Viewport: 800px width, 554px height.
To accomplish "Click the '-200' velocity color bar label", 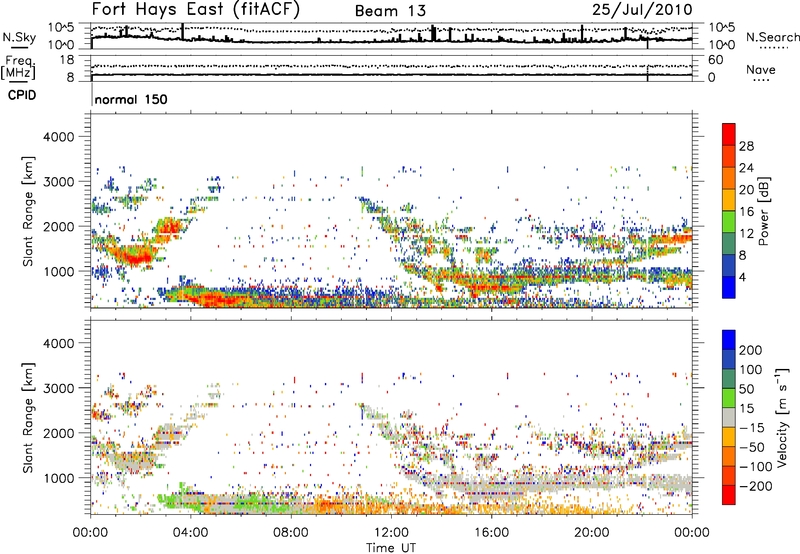I will [756, 486].
